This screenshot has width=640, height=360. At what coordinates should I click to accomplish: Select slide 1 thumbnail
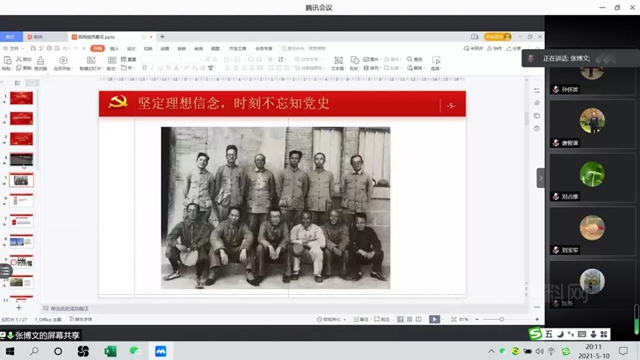click(21, 98)
